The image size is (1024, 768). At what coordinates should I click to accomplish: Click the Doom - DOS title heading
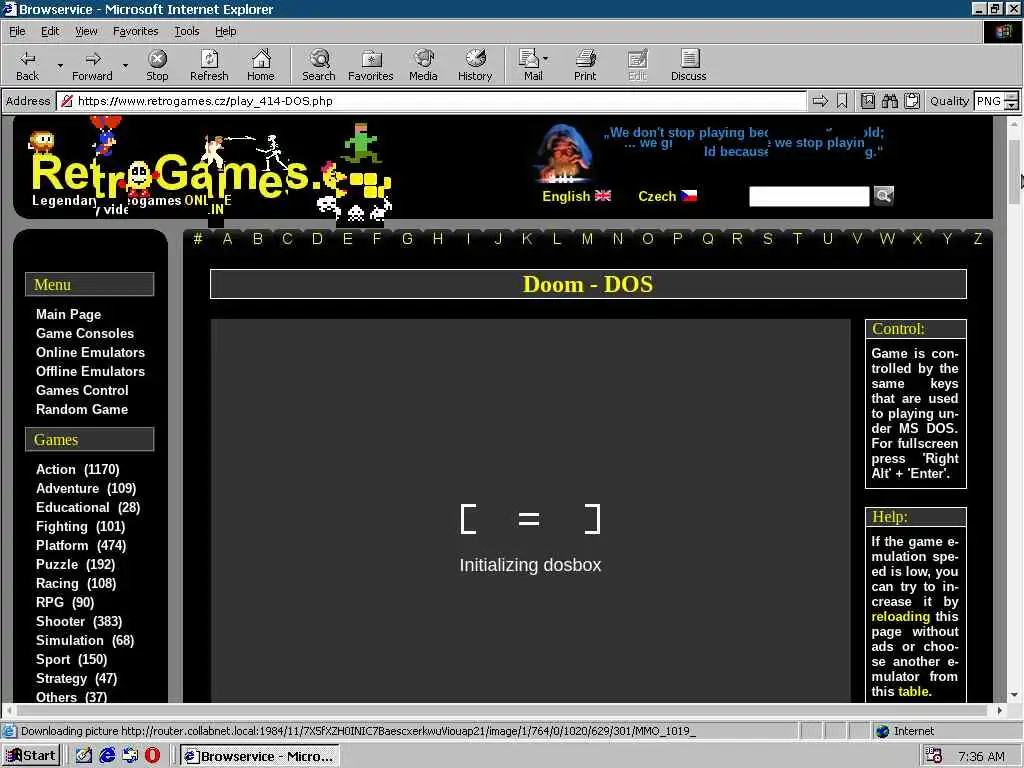coord(588,284)
